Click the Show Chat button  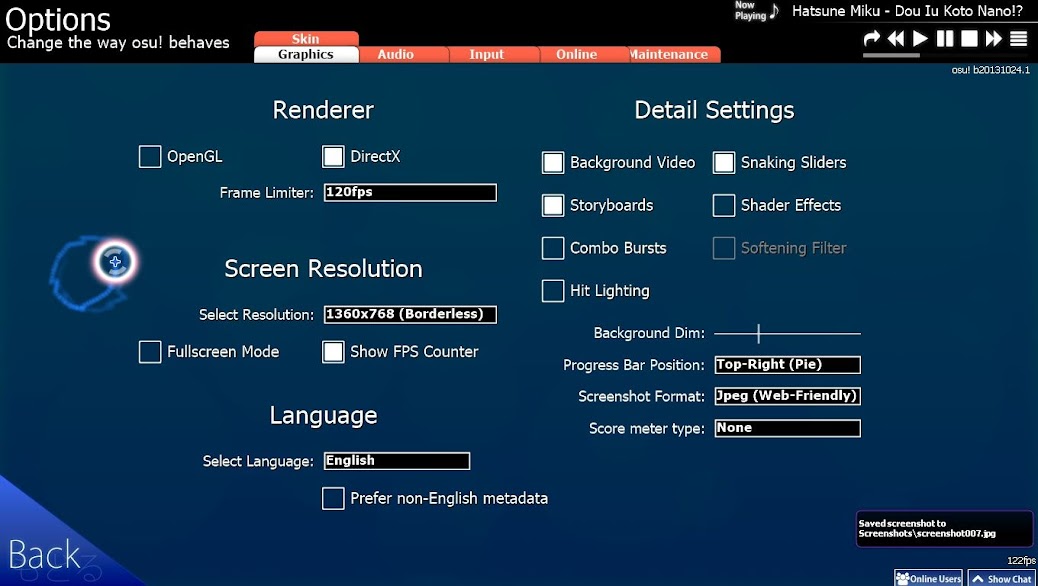click(1002, 578)
